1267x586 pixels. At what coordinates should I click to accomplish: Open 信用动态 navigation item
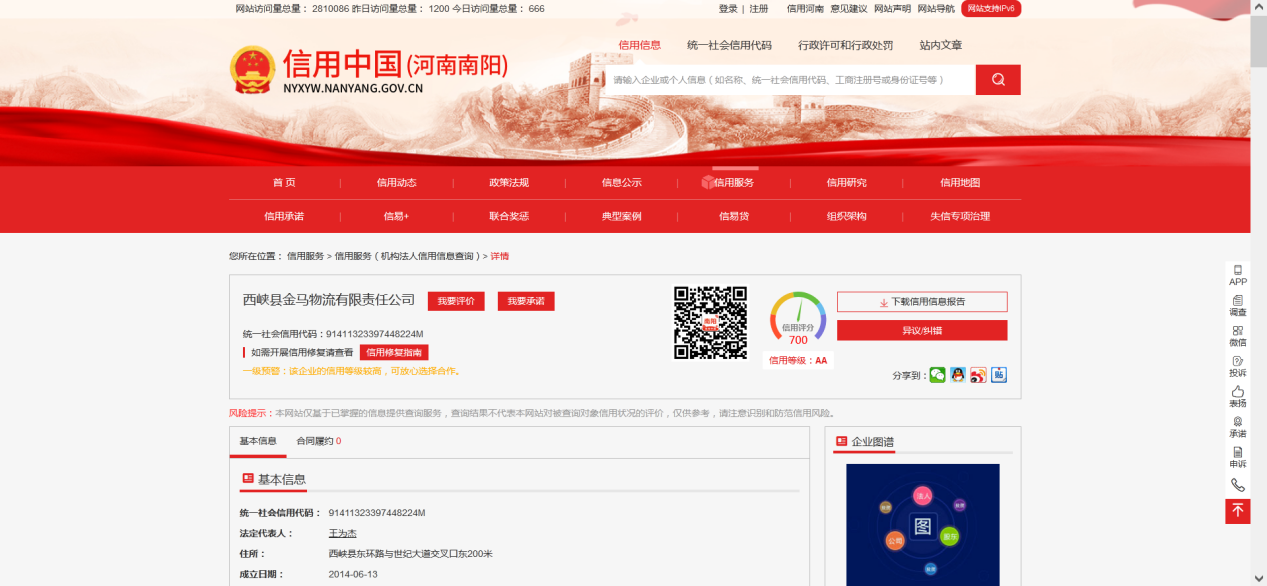396,183
